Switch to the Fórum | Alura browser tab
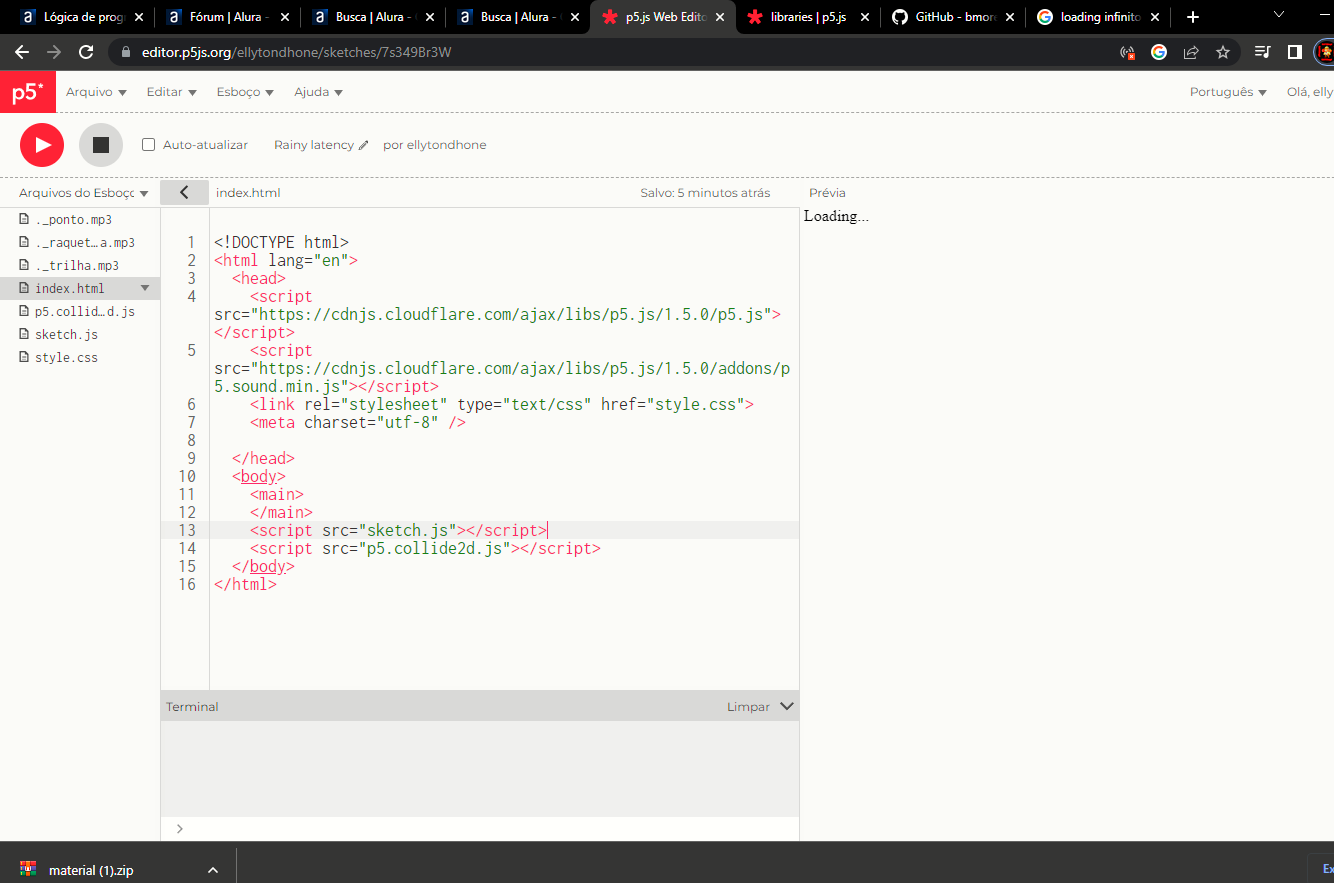The image size is (1334, 883). click(229, 17)
